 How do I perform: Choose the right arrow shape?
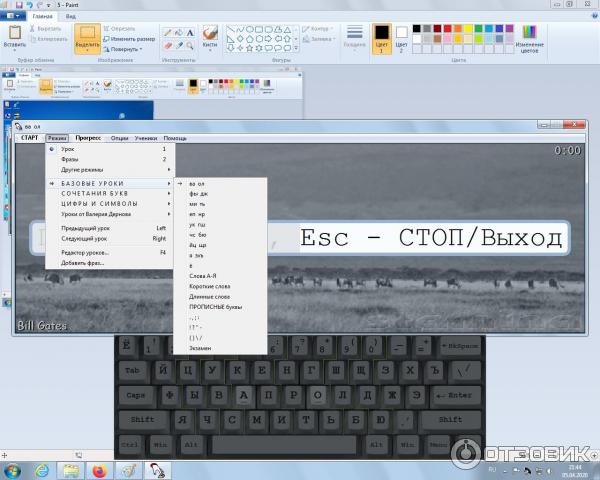(x=268, y=39)
